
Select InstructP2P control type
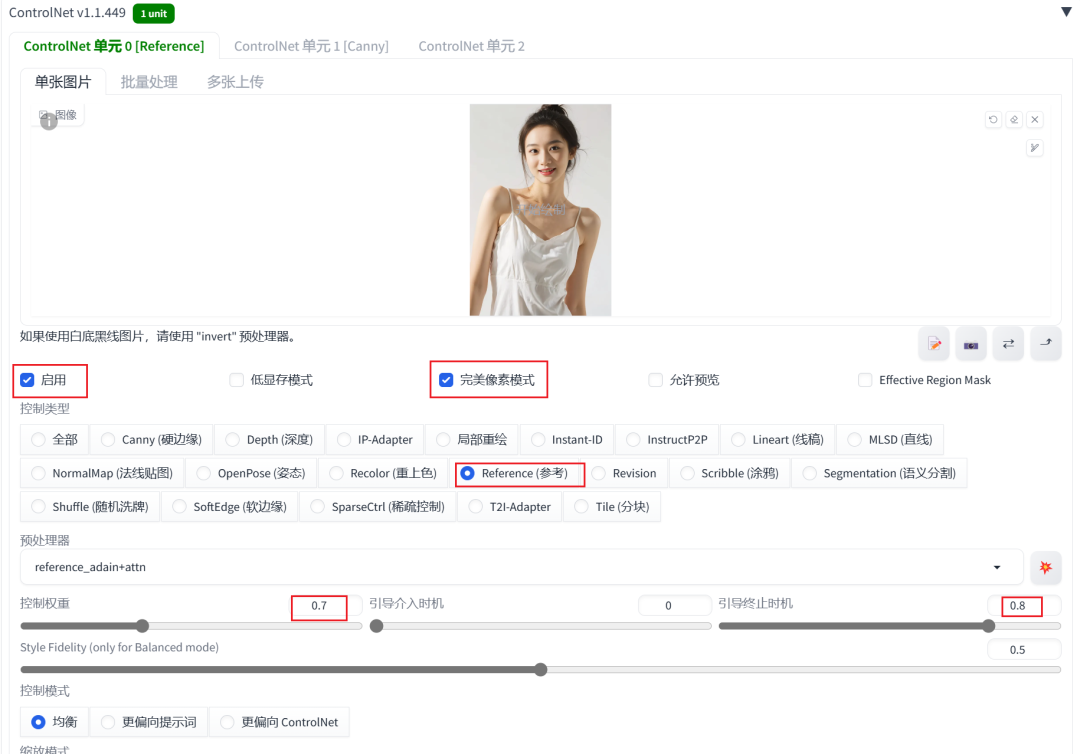point(667,439)
